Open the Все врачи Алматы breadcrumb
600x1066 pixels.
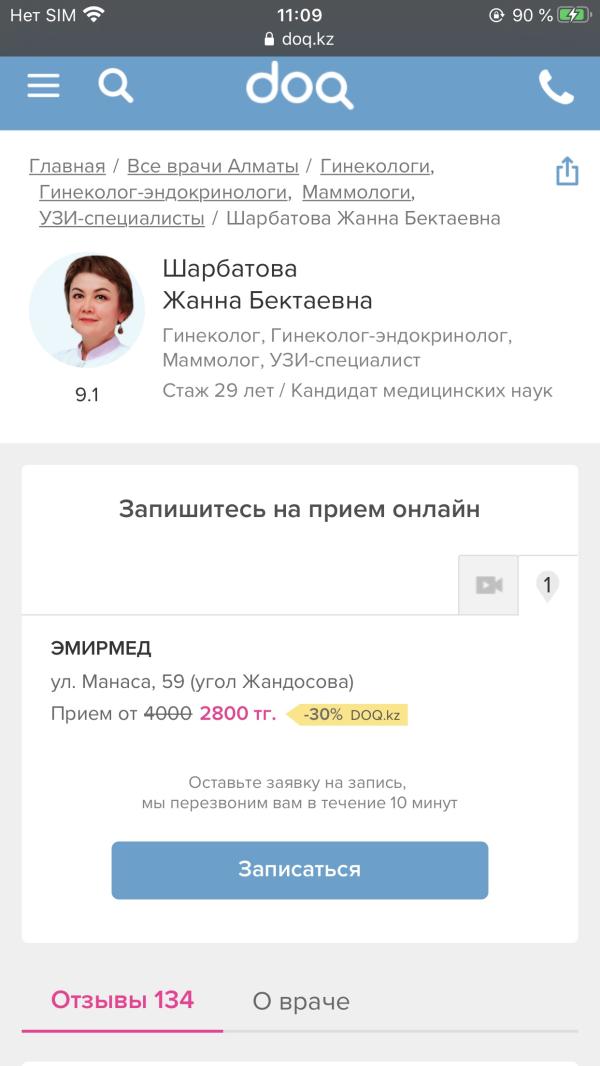click(213, 166)
